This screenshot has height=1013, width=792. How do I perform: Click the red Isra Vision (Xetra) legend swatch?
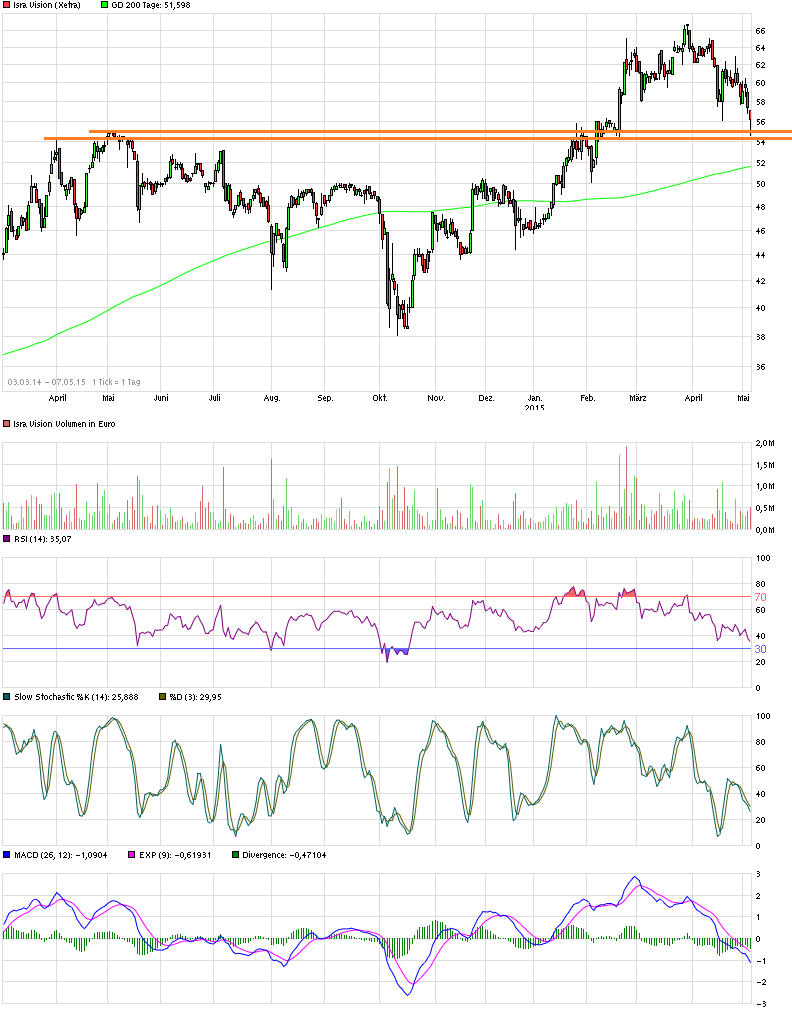(7, 6)
